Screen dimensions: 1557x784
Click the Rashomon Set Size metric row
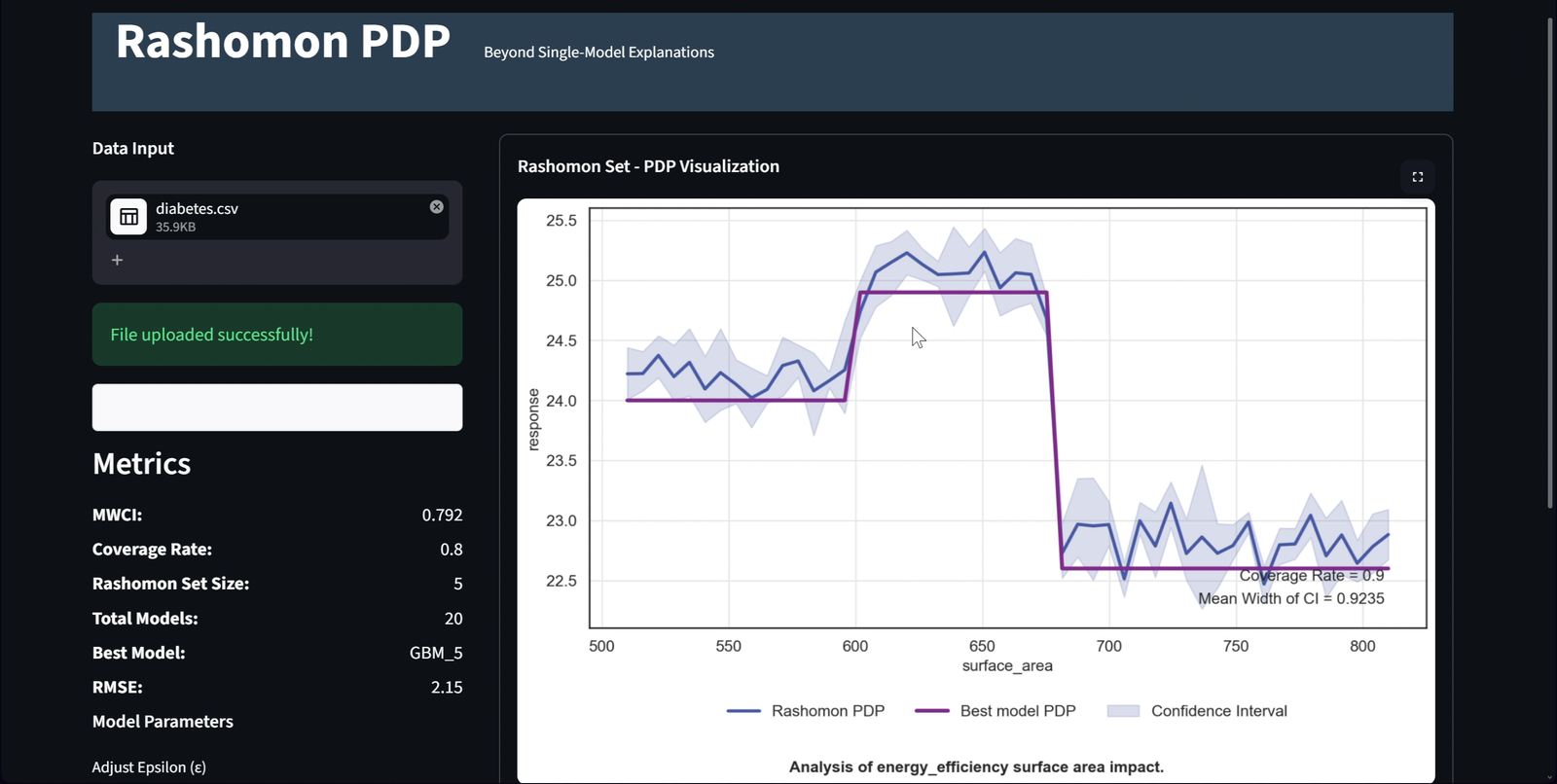[277, 584]
